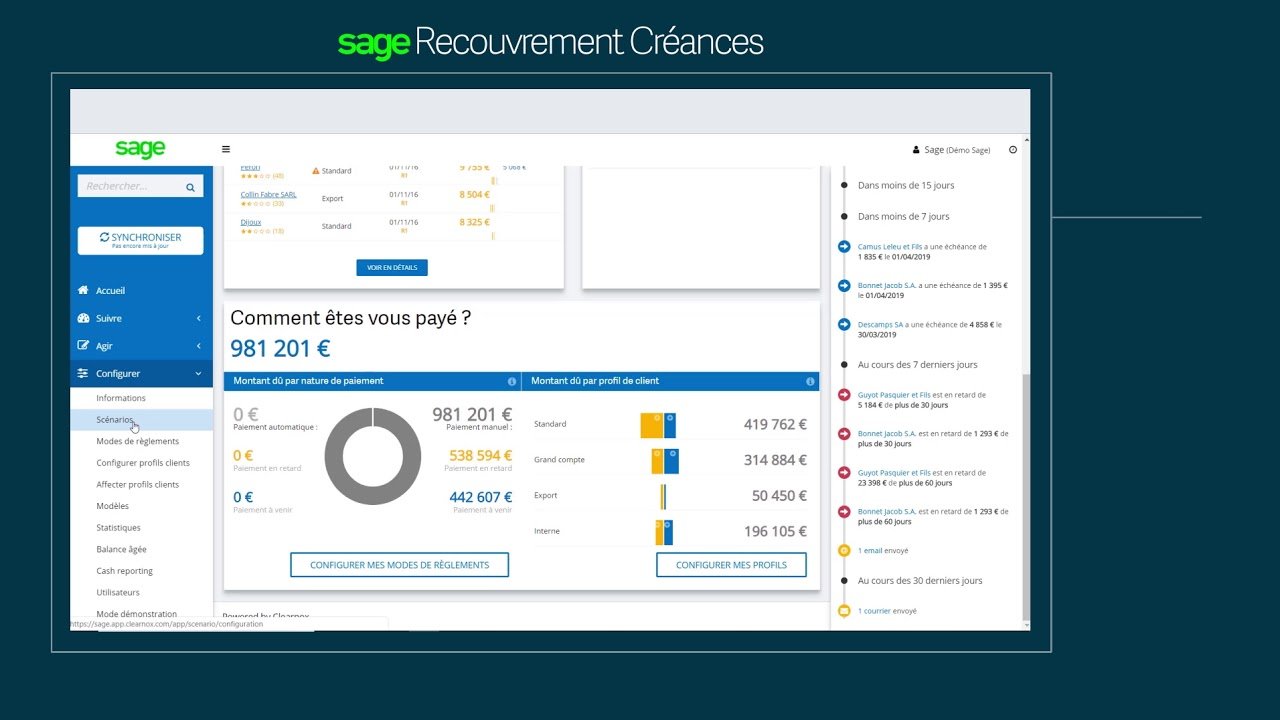
Task: Click the Export profile bar chart segment
Action: [x=662, y=495]
